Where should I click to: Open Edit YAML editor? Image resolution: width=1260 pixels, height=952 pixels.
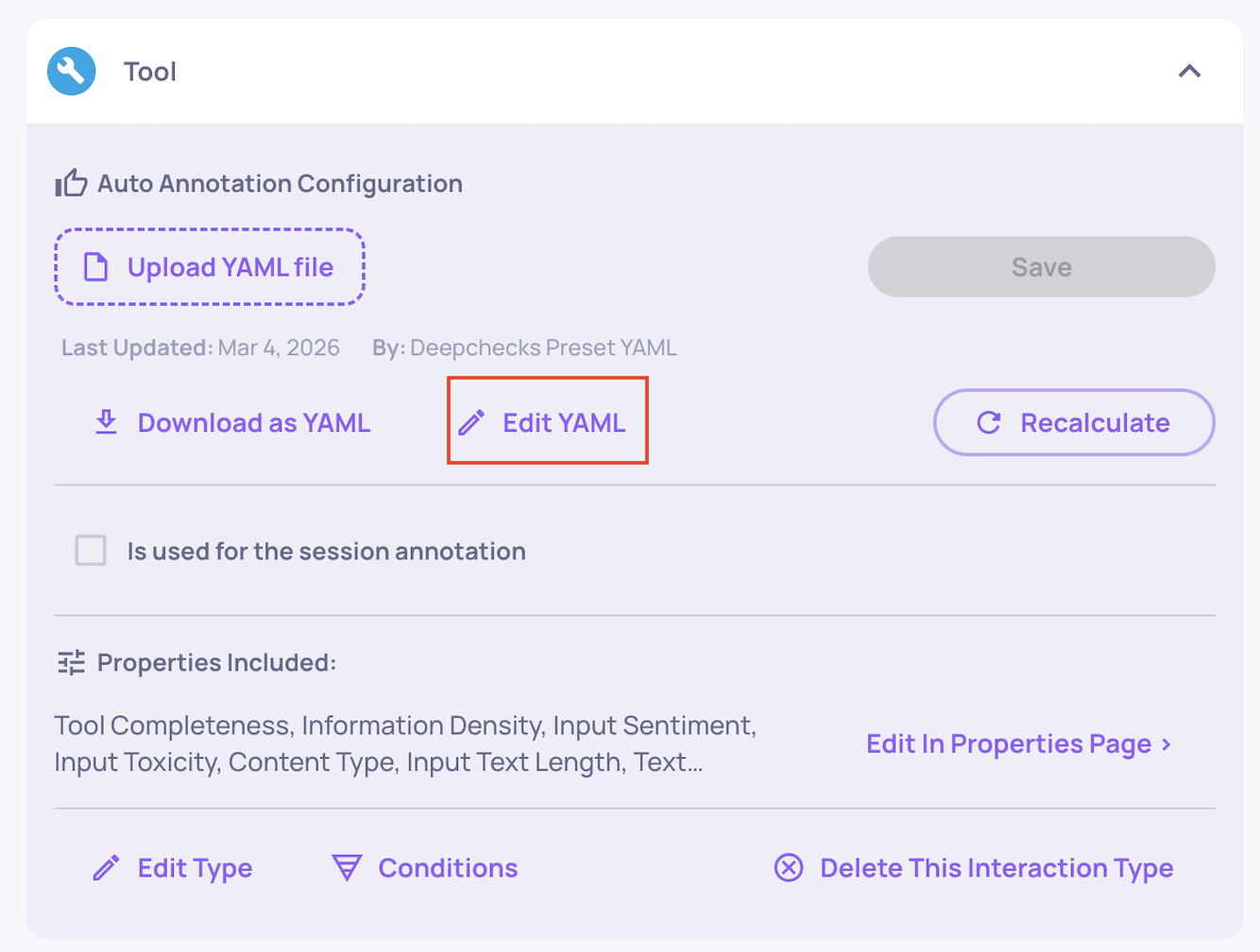point(563,423)
